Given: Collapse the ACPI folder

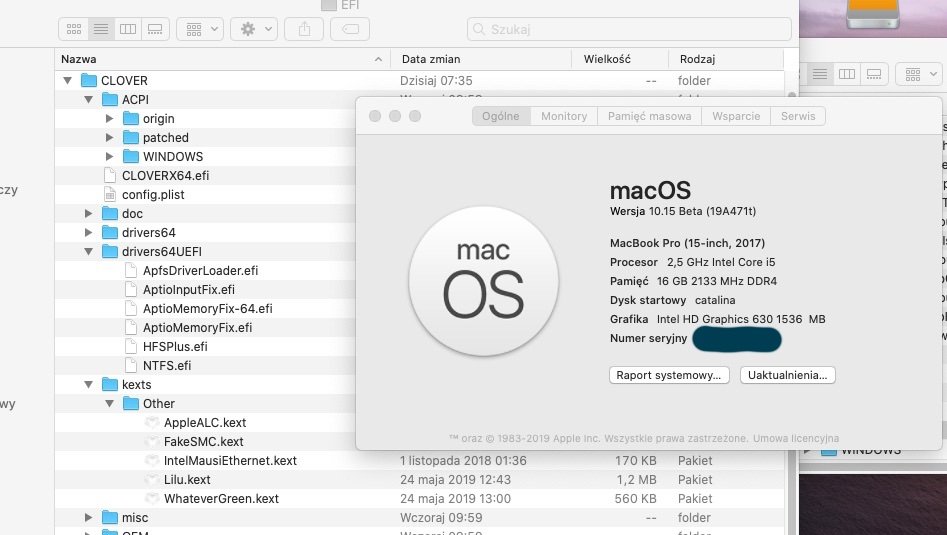Looking at the screenshot, I should coord(89,100).
